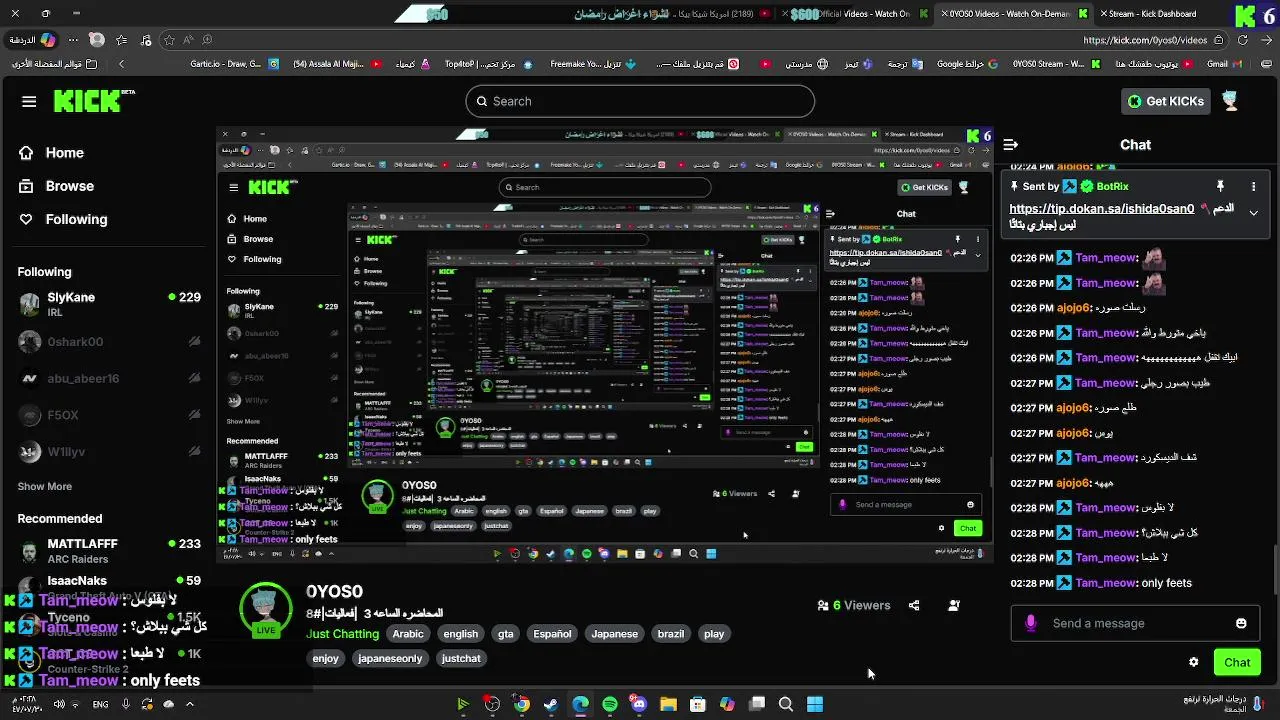The width and height of the screenshot is (1280, 720).
Task: Select the japaneseonly tag
Action: coord(390,659)
